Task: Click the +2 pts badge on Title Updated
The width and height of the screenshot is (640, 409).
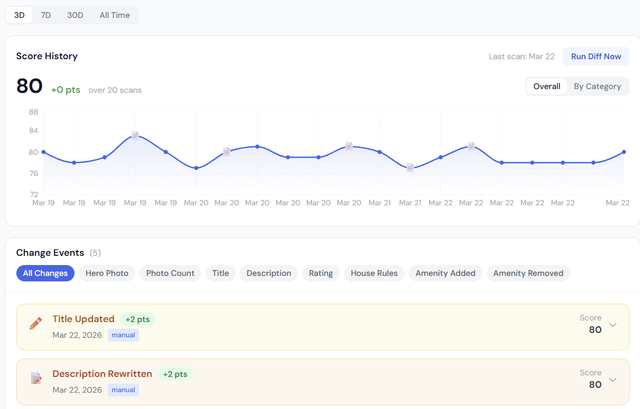Action: [138, 319]
